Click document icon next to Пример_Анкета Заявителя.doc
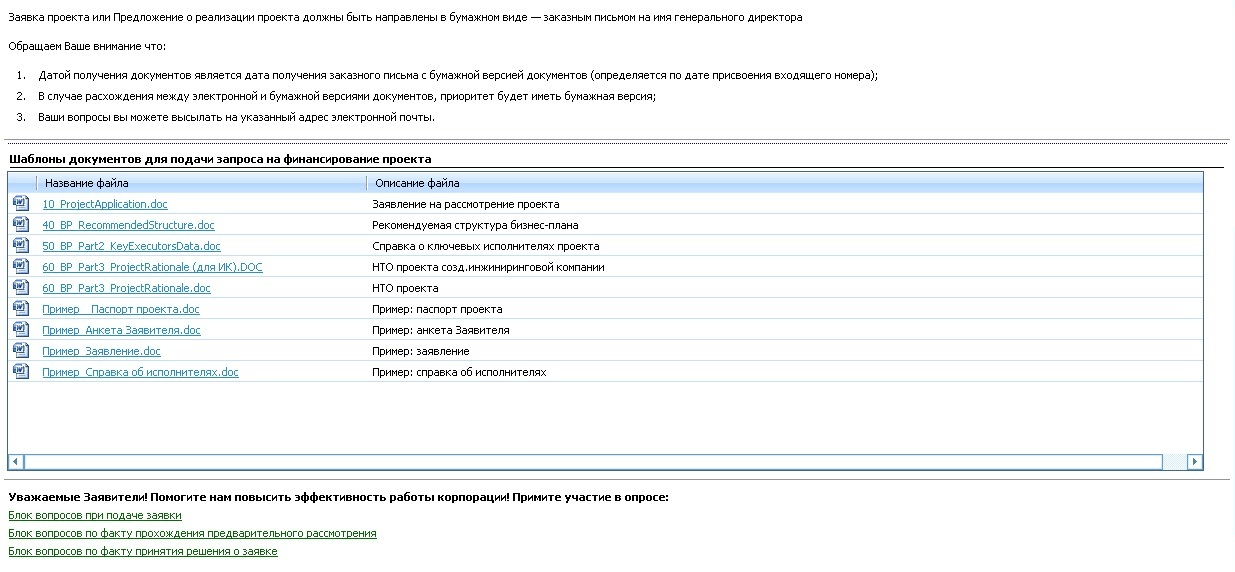This screenshot has width=1235, height=572. [21, 329]
